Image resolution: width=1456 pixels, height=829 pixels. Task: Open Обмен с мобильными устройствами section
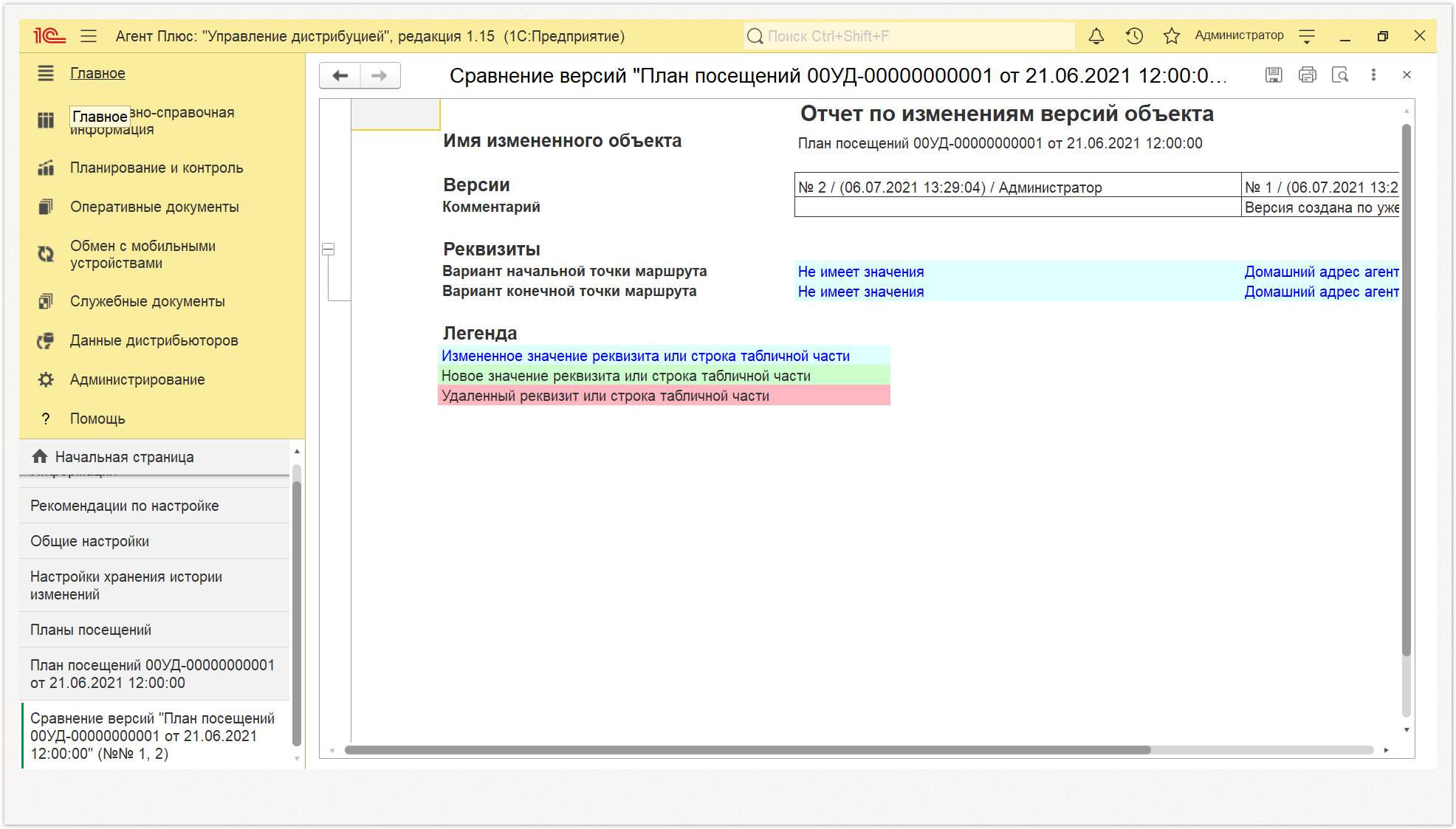point(143,254)
